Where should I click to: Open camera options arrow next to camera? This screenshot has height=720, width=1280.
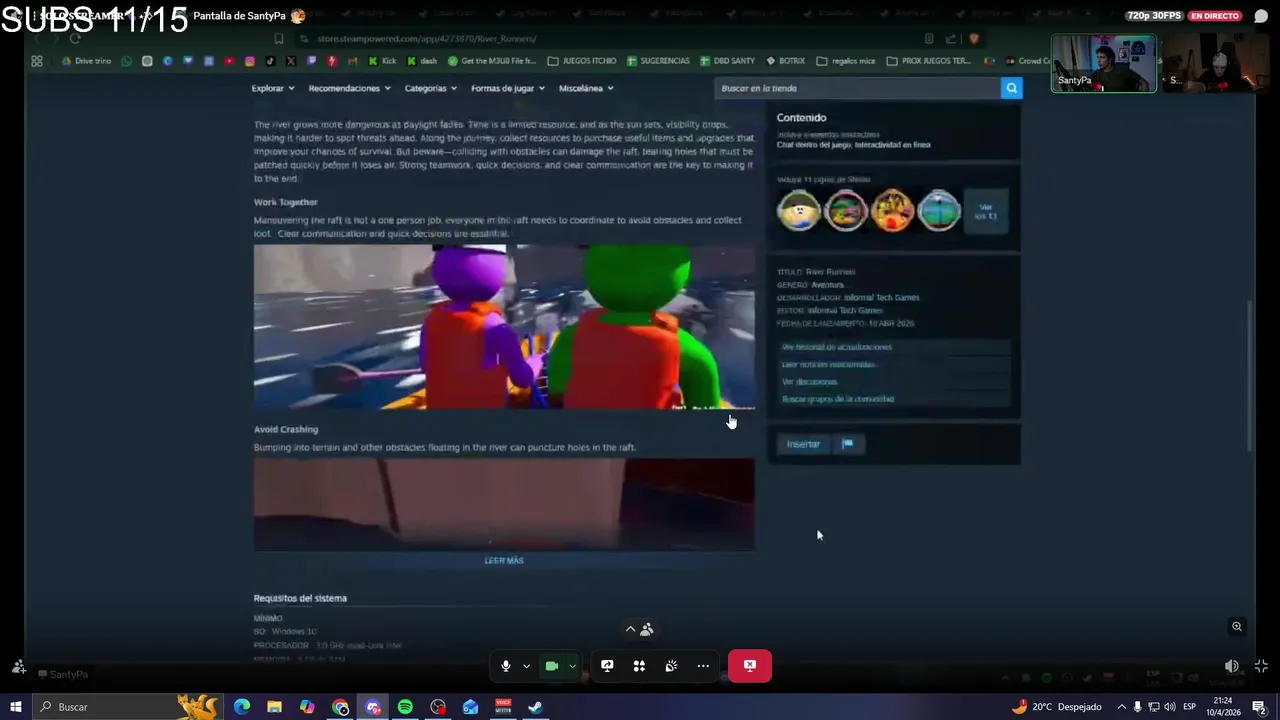572,666
